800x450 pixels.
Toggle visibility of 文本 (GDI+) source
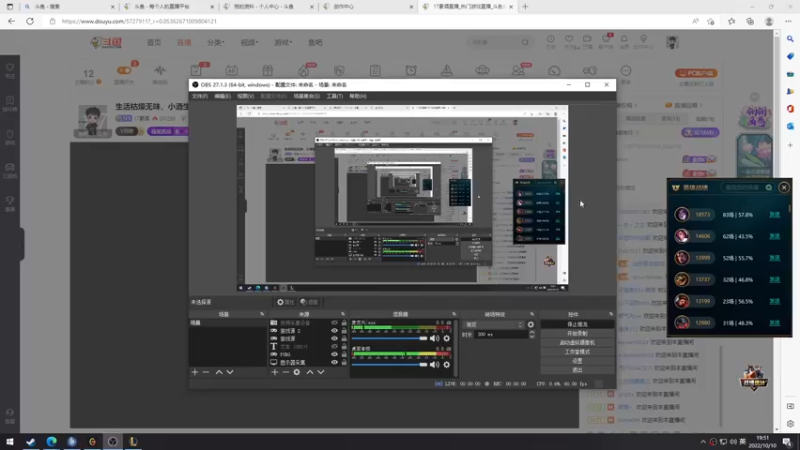click(334, 346)
